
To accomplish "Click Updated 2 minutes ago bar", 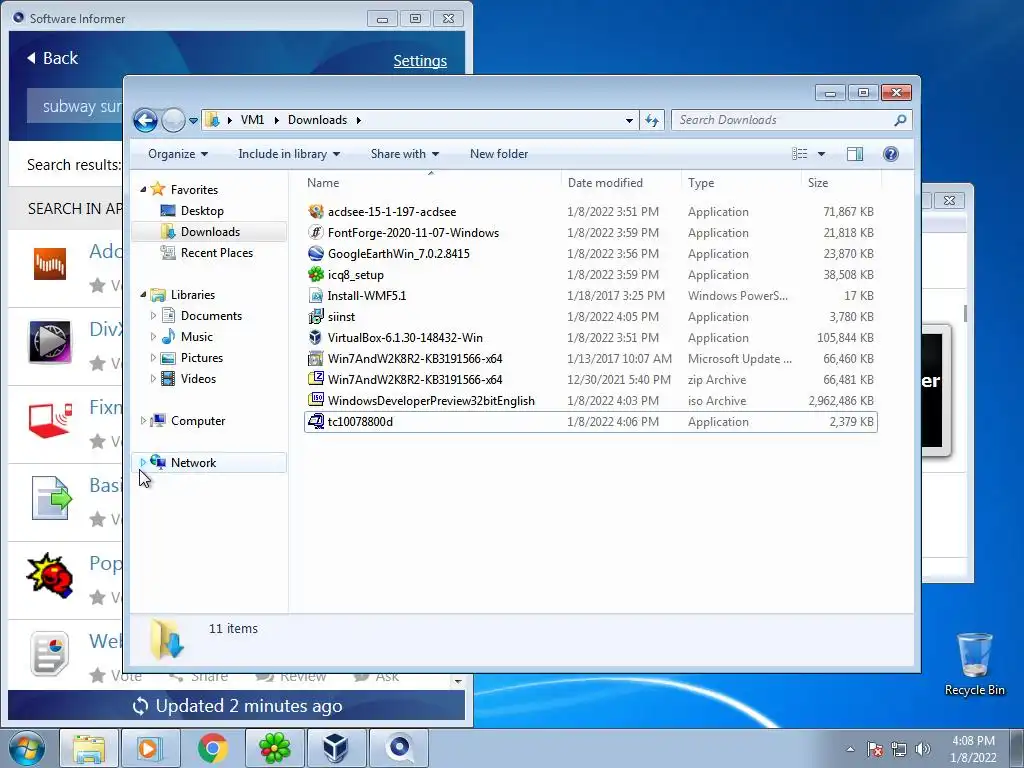I will point(237,706).
